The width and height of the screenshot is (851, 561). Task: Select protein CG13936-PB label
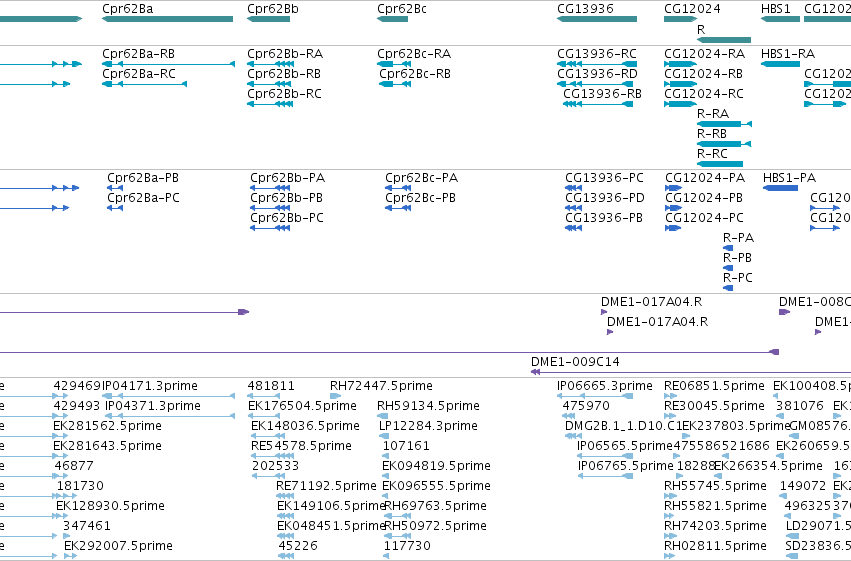[x=604, y=218]
